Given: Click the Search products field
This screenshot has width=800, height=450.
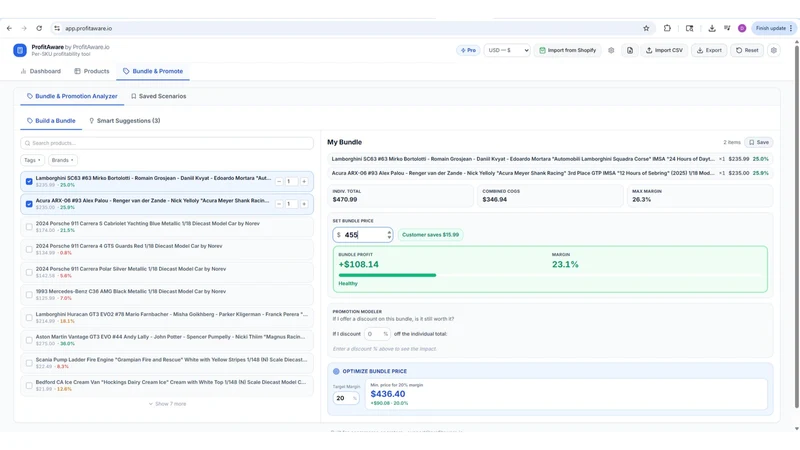Looking at the screenshot, I should [167, 143].
